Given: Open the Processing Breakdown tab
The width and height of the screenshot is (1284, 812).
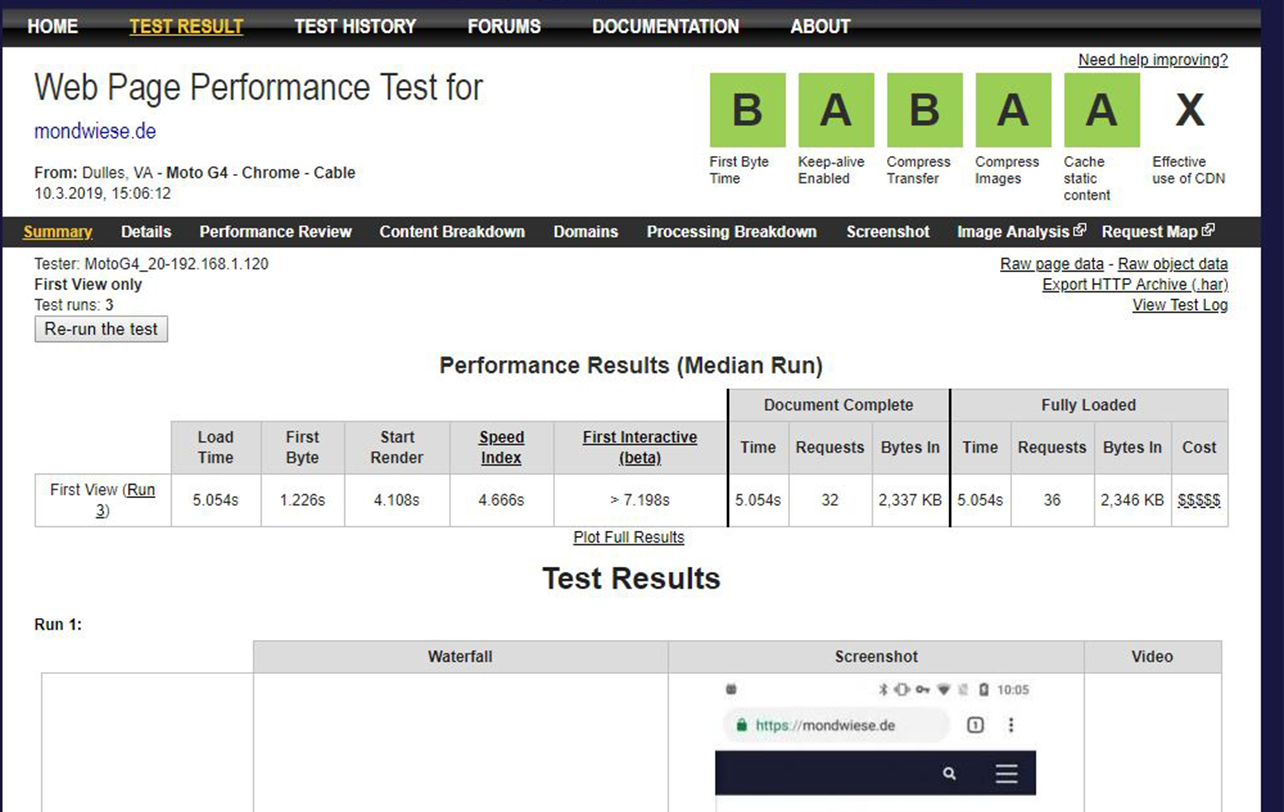Looking at the screenshot, I should pos(731,232).
